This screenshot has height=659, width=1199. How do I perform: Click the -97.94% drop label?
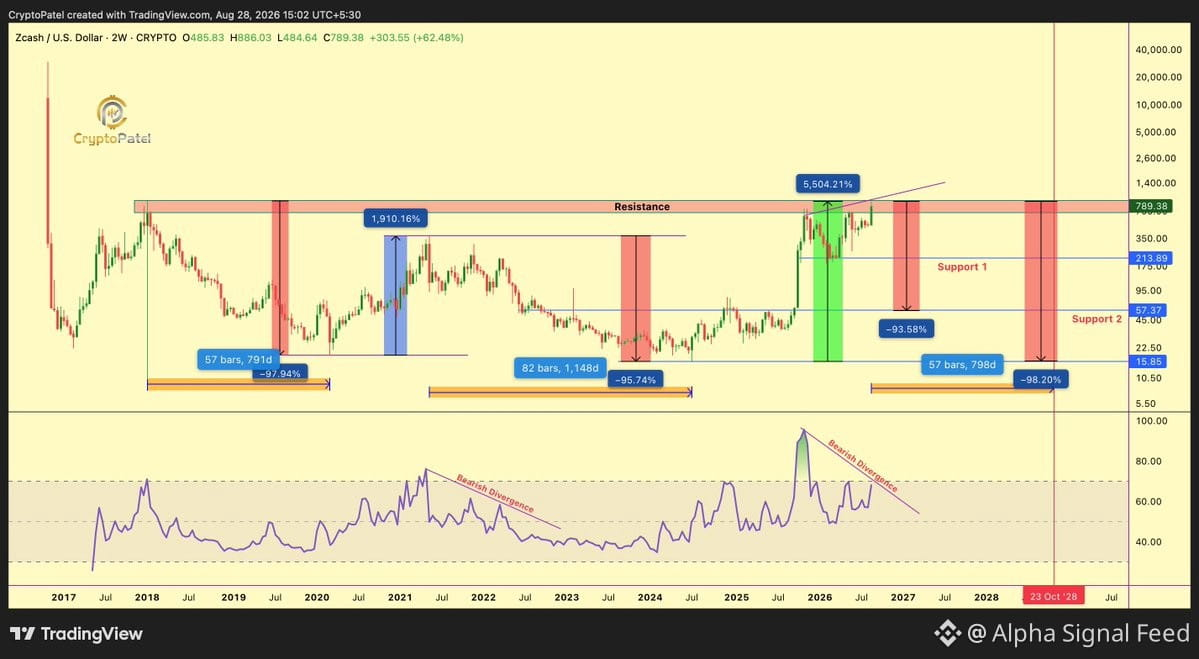pyautogui.click(x=280, y=373)
